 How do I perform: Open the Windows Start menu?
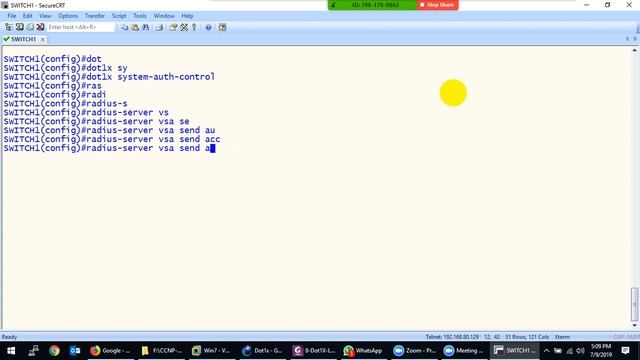(11, 351)
